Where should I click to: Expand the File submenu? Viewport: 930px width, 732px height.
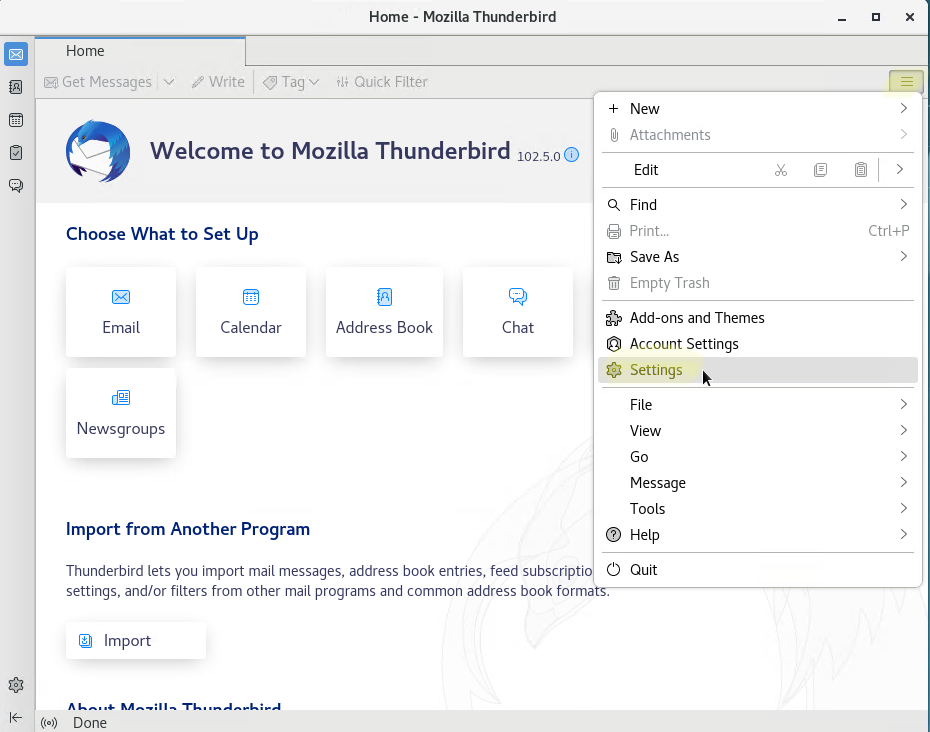758,405
